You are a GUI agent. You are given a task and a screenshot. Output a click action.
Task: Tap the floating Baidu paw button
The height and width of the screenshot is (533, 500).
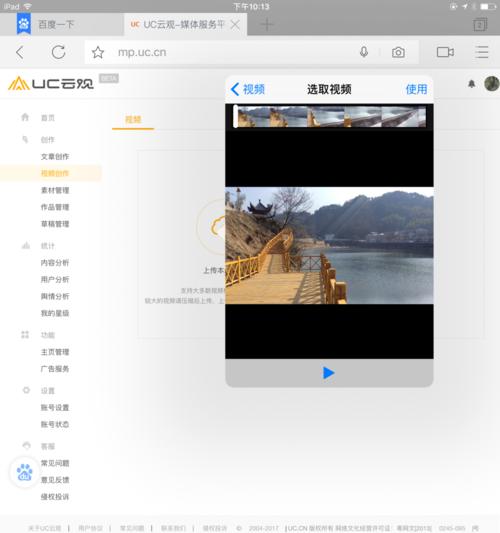[24, 472]
